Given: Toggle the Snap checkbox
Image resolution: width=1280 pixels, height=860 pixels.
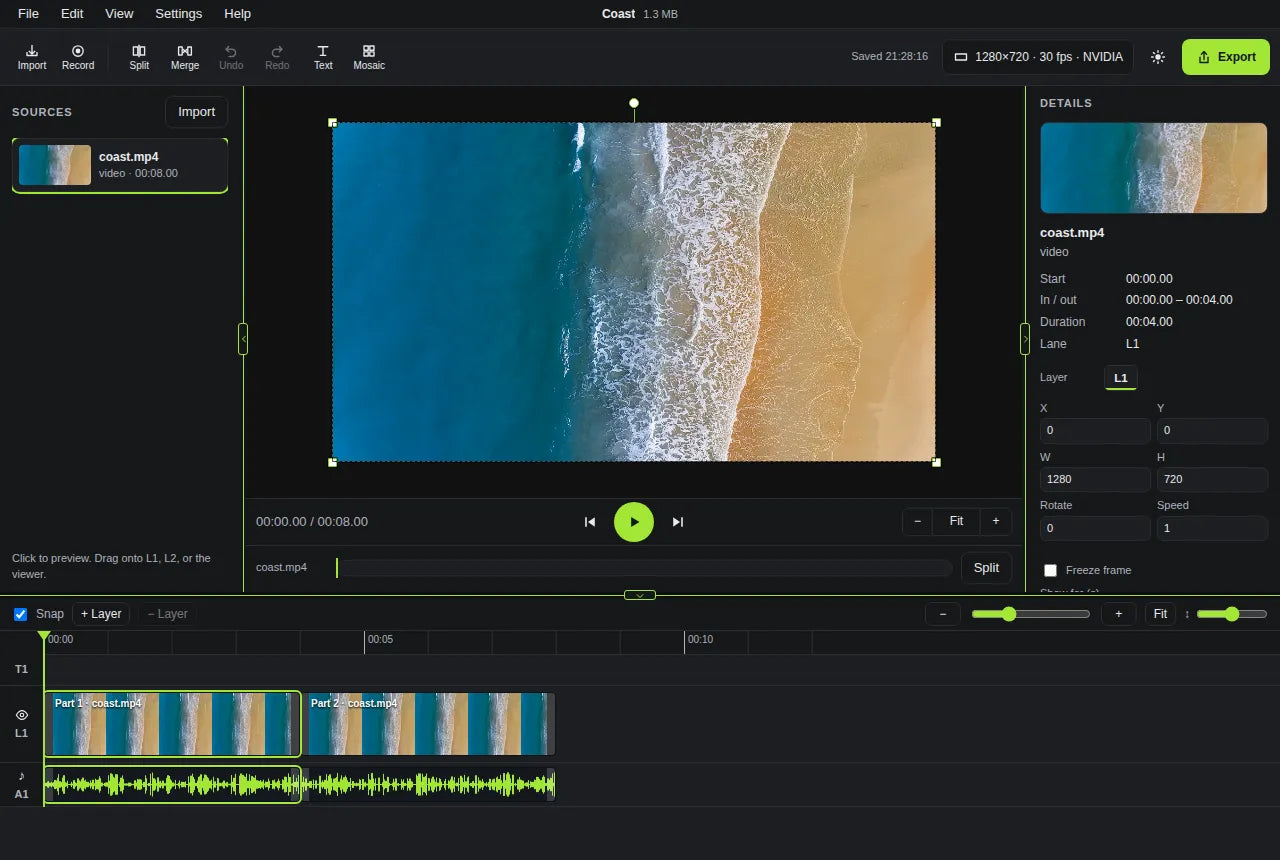Looking at the screenshot, I should 20,614.
